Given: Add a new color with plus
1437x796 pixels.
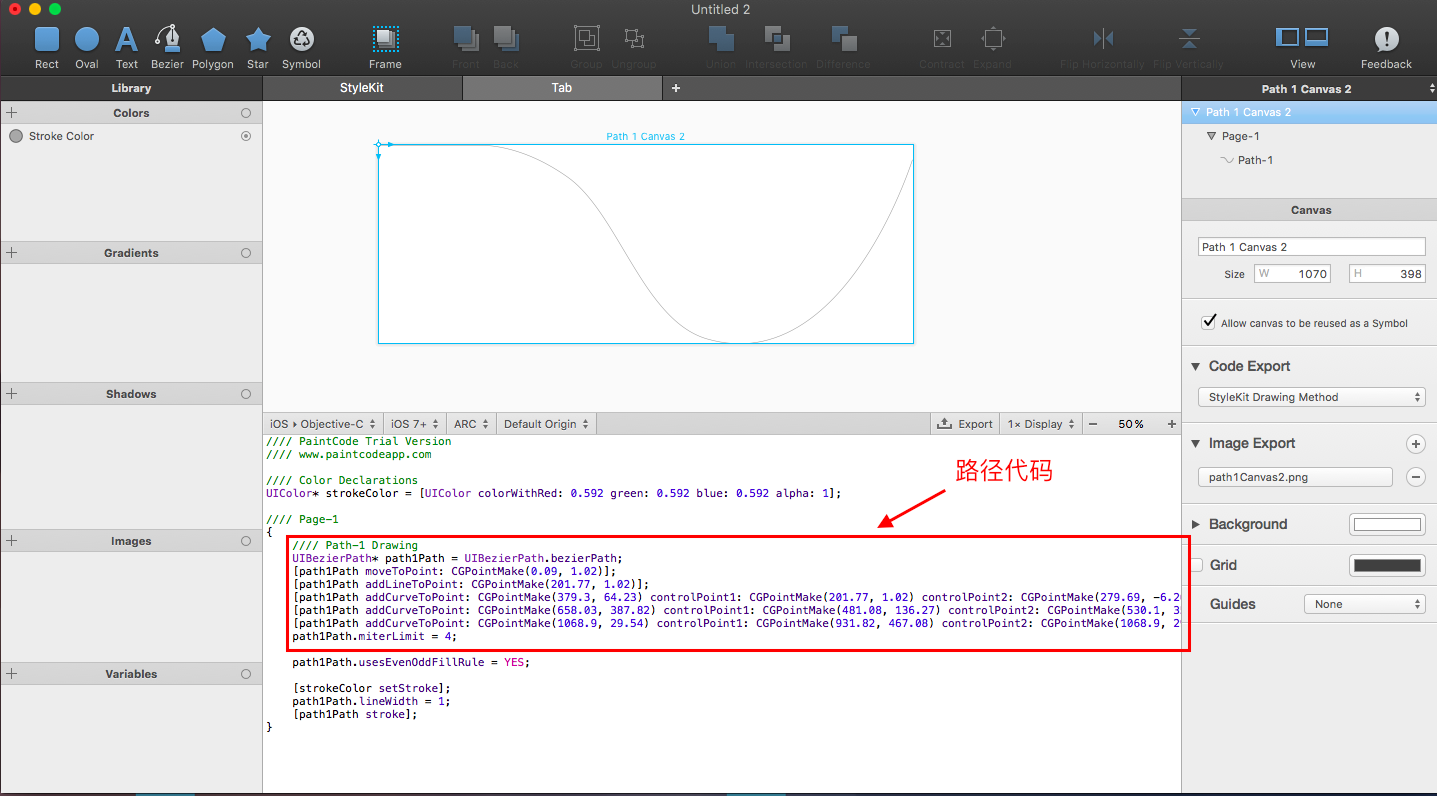Looking at the screenshot, I should coord(12,113).
